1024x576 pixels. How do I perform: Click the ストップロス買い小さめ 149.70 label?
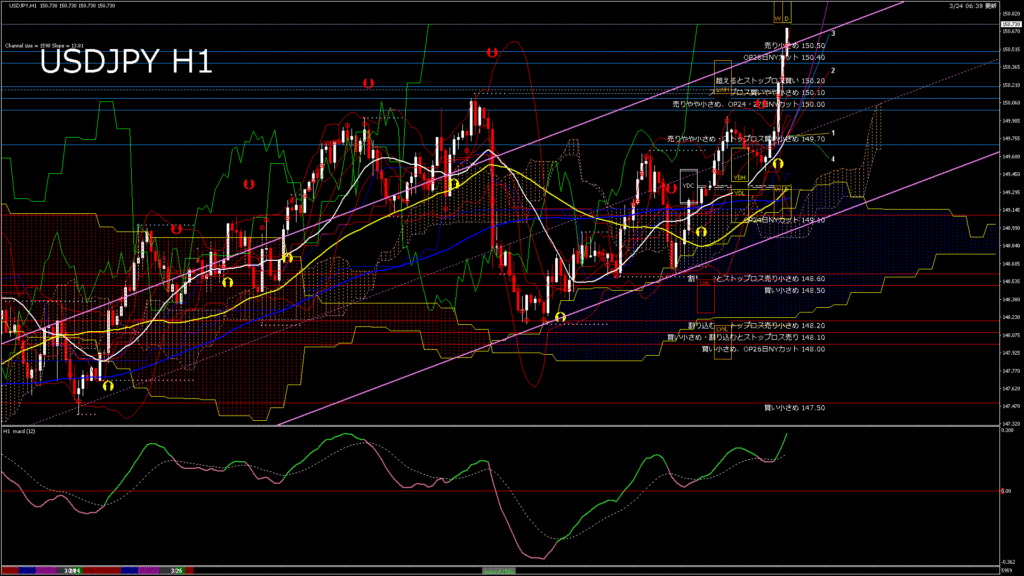tap(745, 139)
